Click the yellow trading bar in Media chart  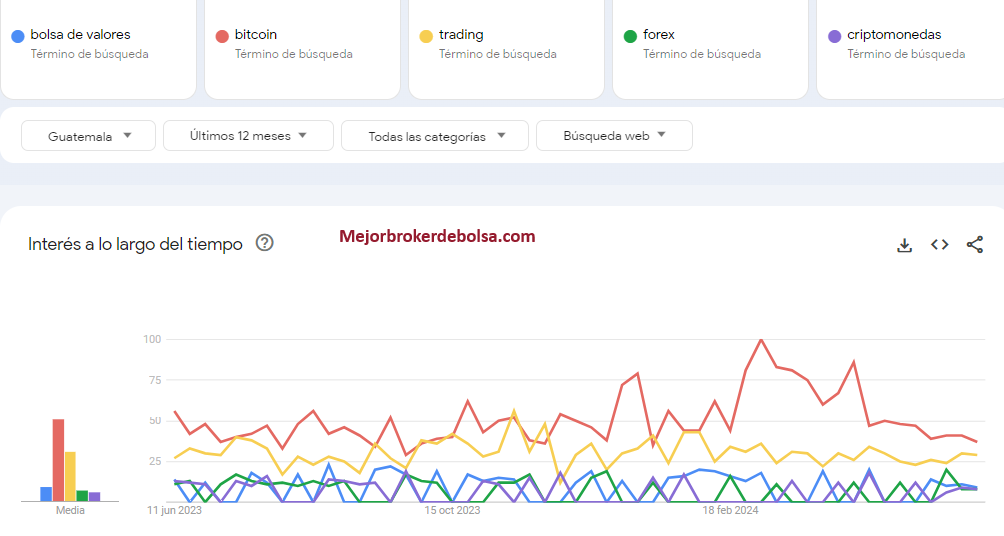70,476
